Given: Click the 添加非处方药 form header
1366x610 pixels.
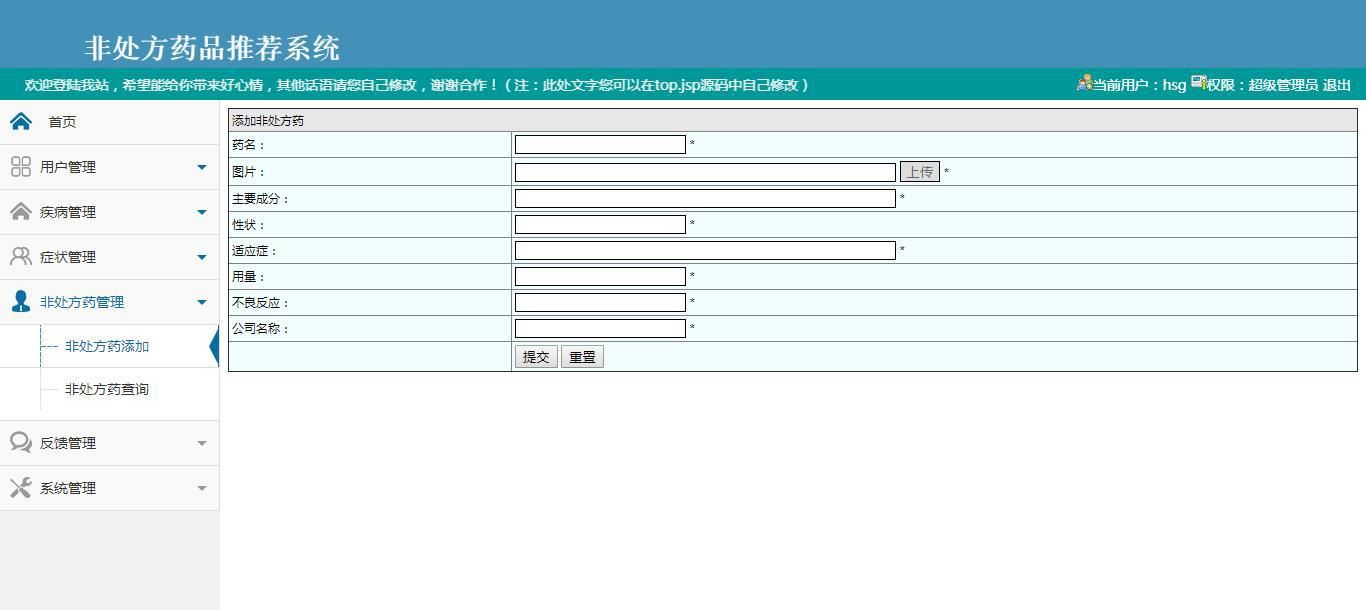Looking at the screenshot, I should click(x=268, y=121).
